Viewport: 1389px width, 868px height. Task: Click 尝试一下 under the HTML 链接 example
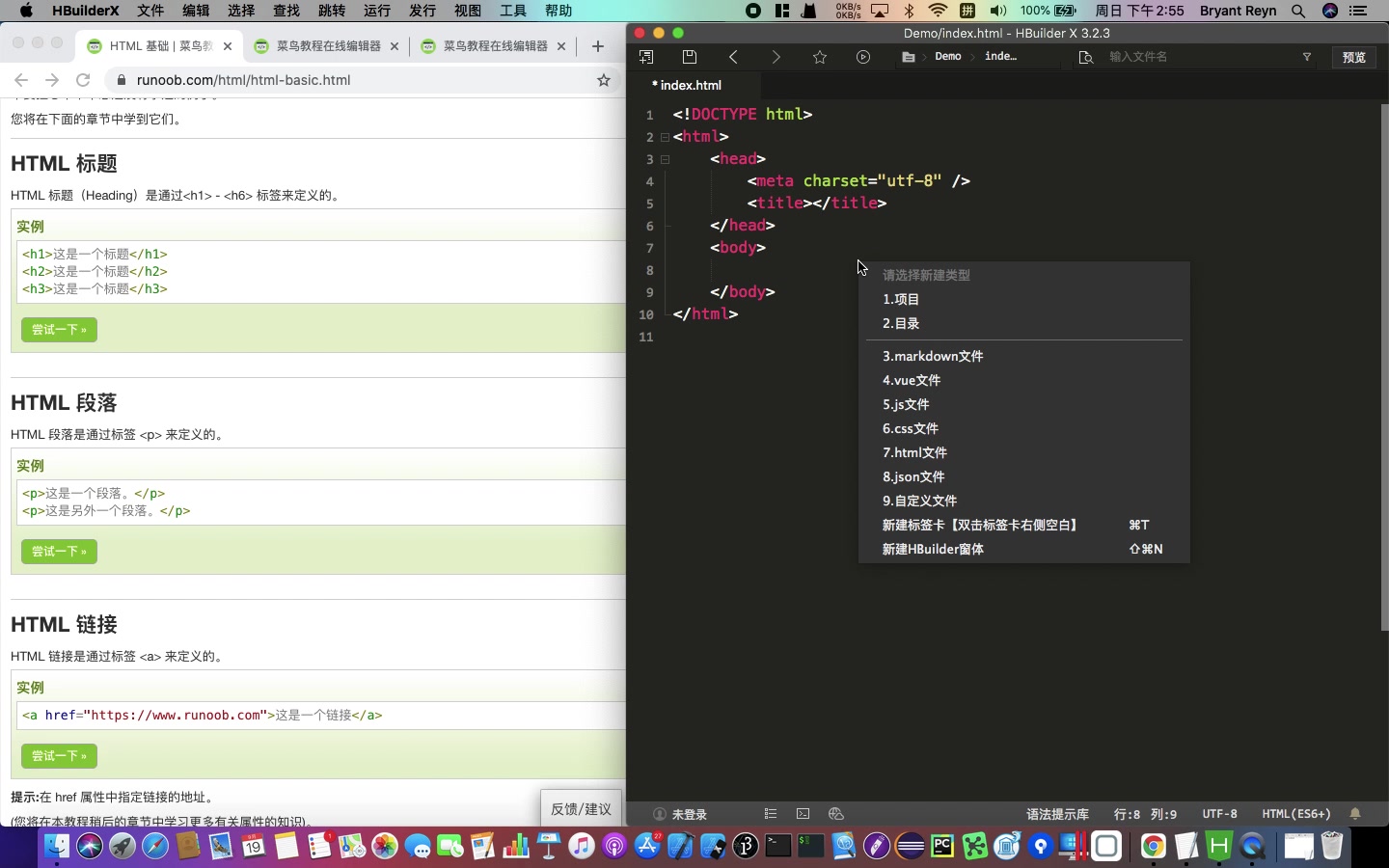(59, 756)
